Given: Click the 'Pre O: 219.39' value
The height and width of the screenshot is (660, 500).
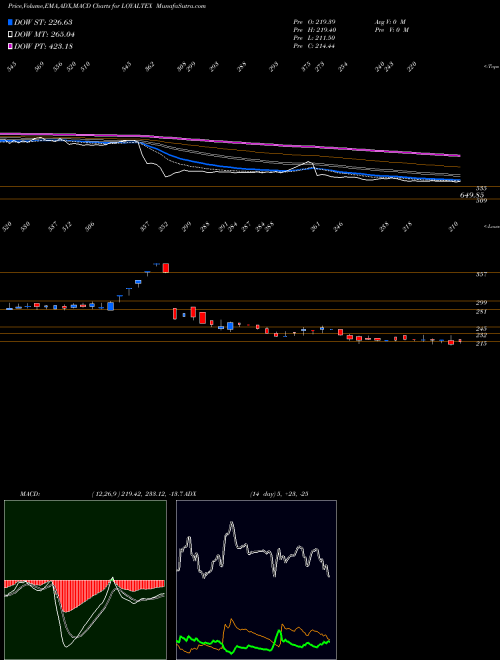Looking at the screenshot, I should point(314,22).
